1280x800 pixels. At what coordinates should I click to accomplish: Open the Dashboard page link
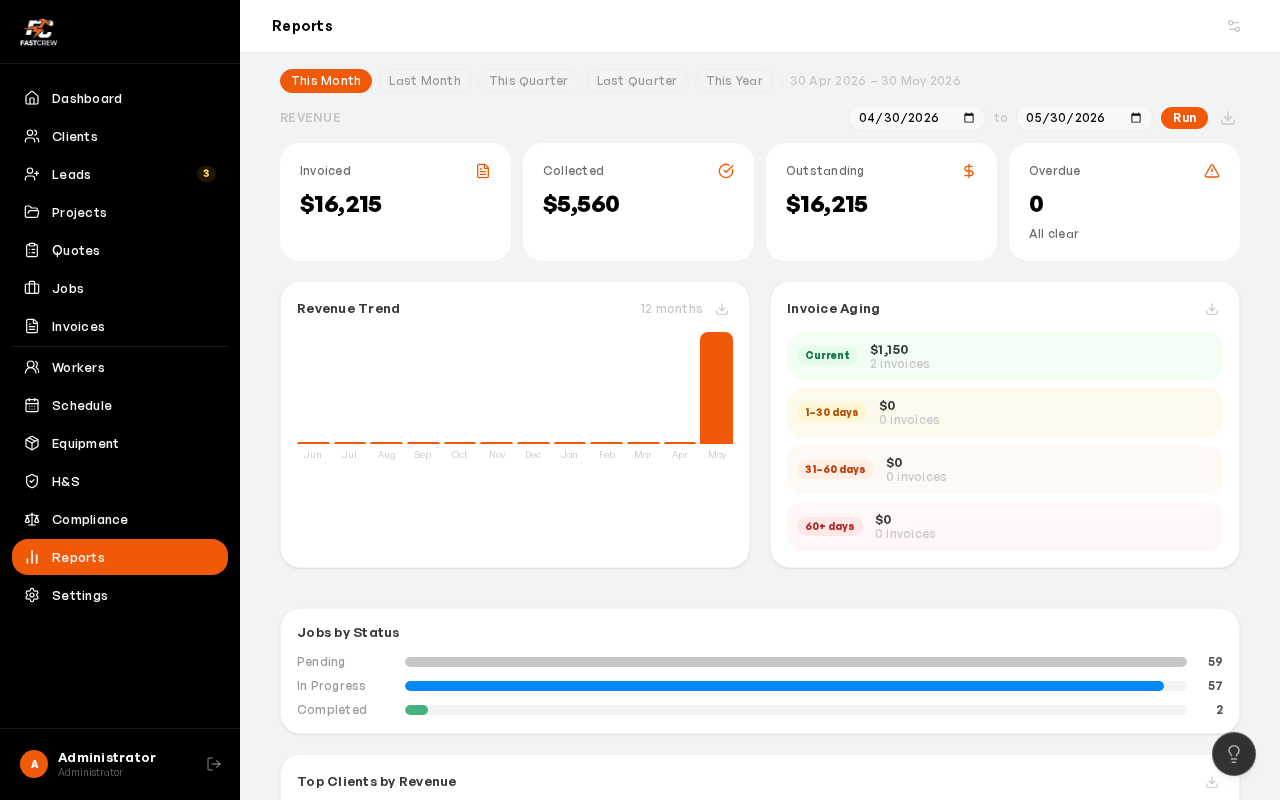click(120, 98)
